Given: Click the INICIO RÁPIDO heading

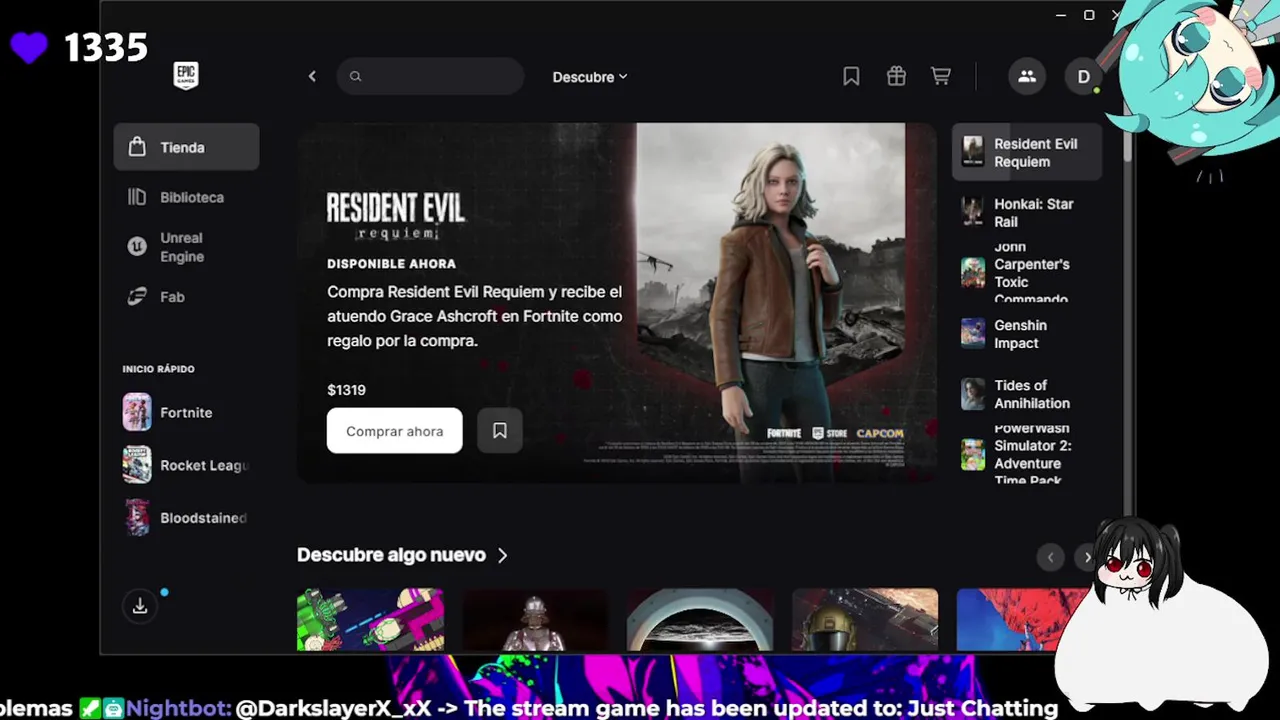Looking at the screenshot, I should point(158,369).
